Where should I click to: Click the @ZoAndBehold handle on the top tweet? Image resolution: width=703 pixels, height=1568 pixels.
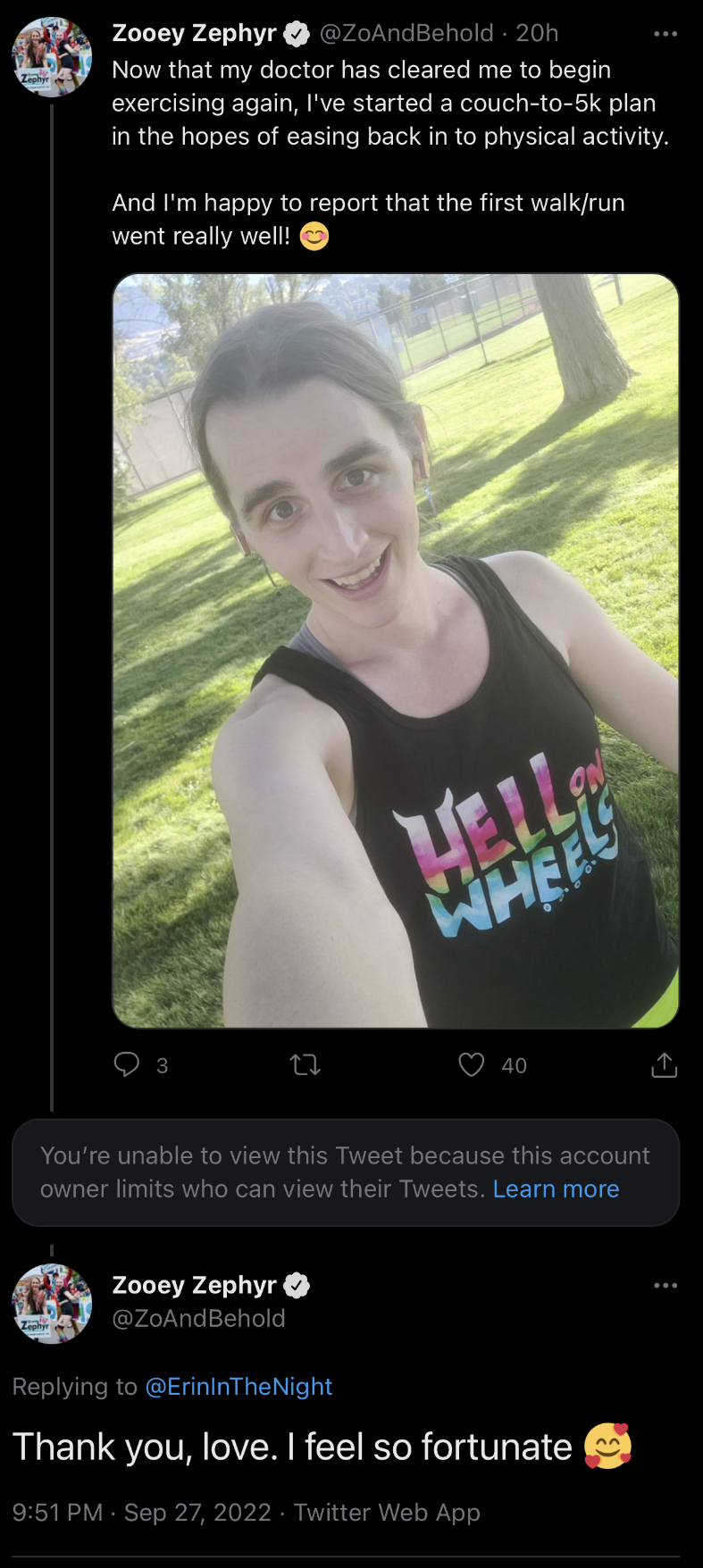click(x=406, y=33)
